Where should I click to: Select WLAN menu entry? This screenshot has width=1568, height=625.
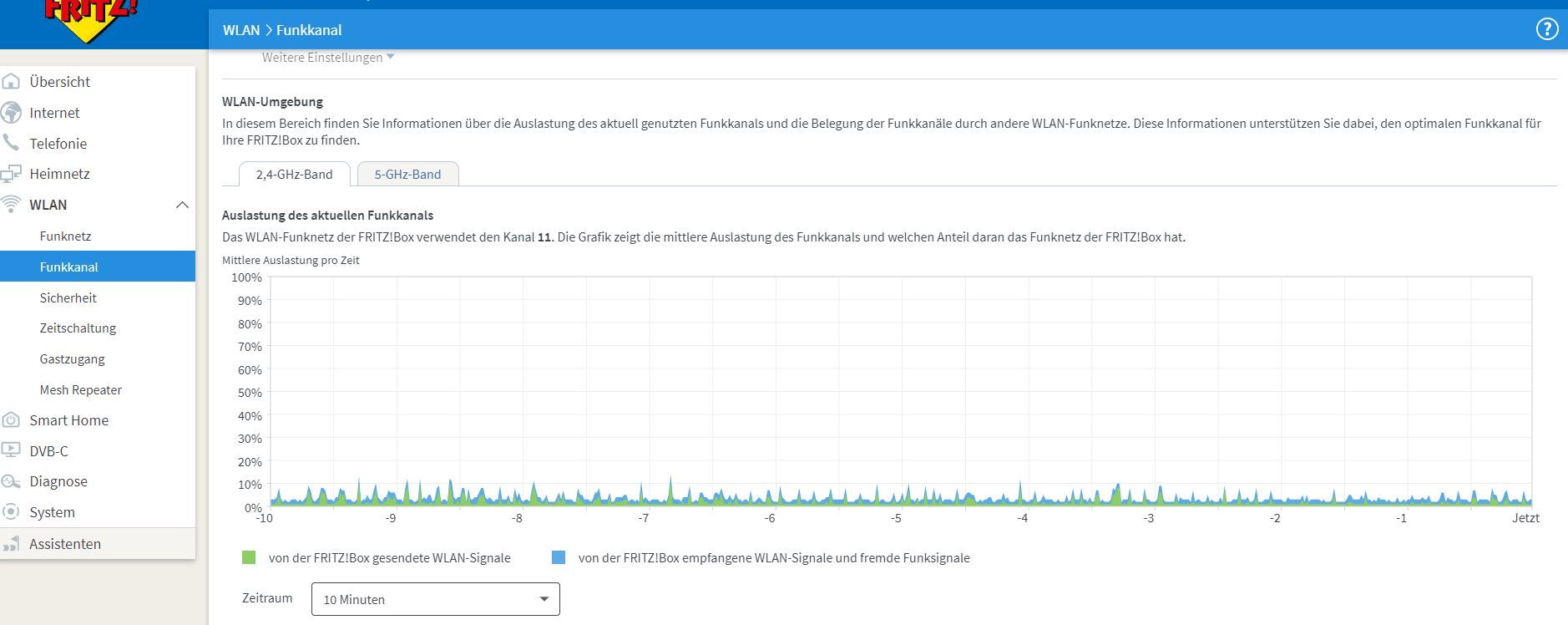tap(48, 205)
